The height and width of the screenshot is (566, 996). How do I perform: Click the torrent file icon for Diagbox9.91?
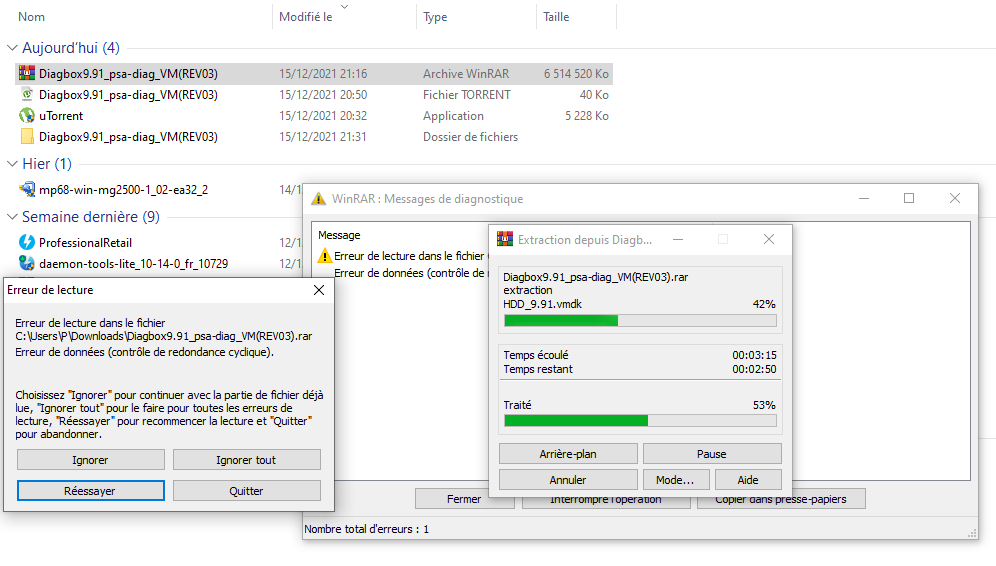click(x=27, y=95)
